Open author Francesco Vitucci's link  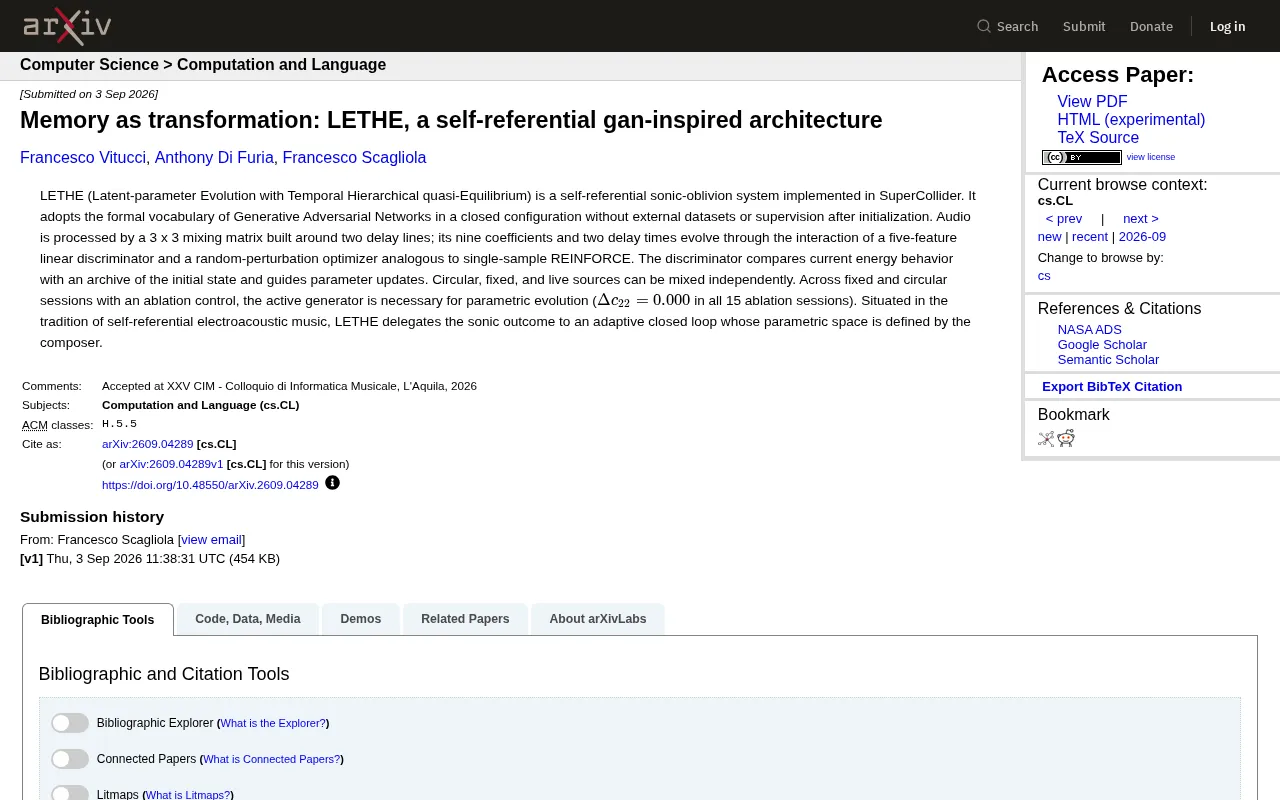coord(84,158)
